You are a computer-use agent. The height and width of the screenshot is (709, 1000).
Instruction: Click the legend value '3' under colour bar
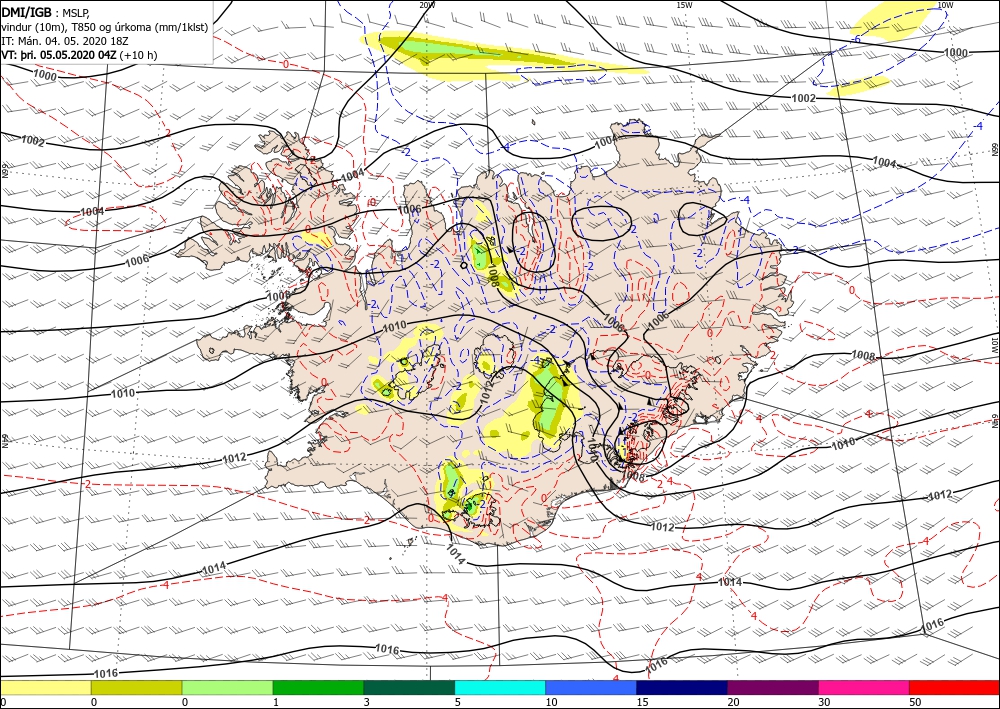(367, 702)
